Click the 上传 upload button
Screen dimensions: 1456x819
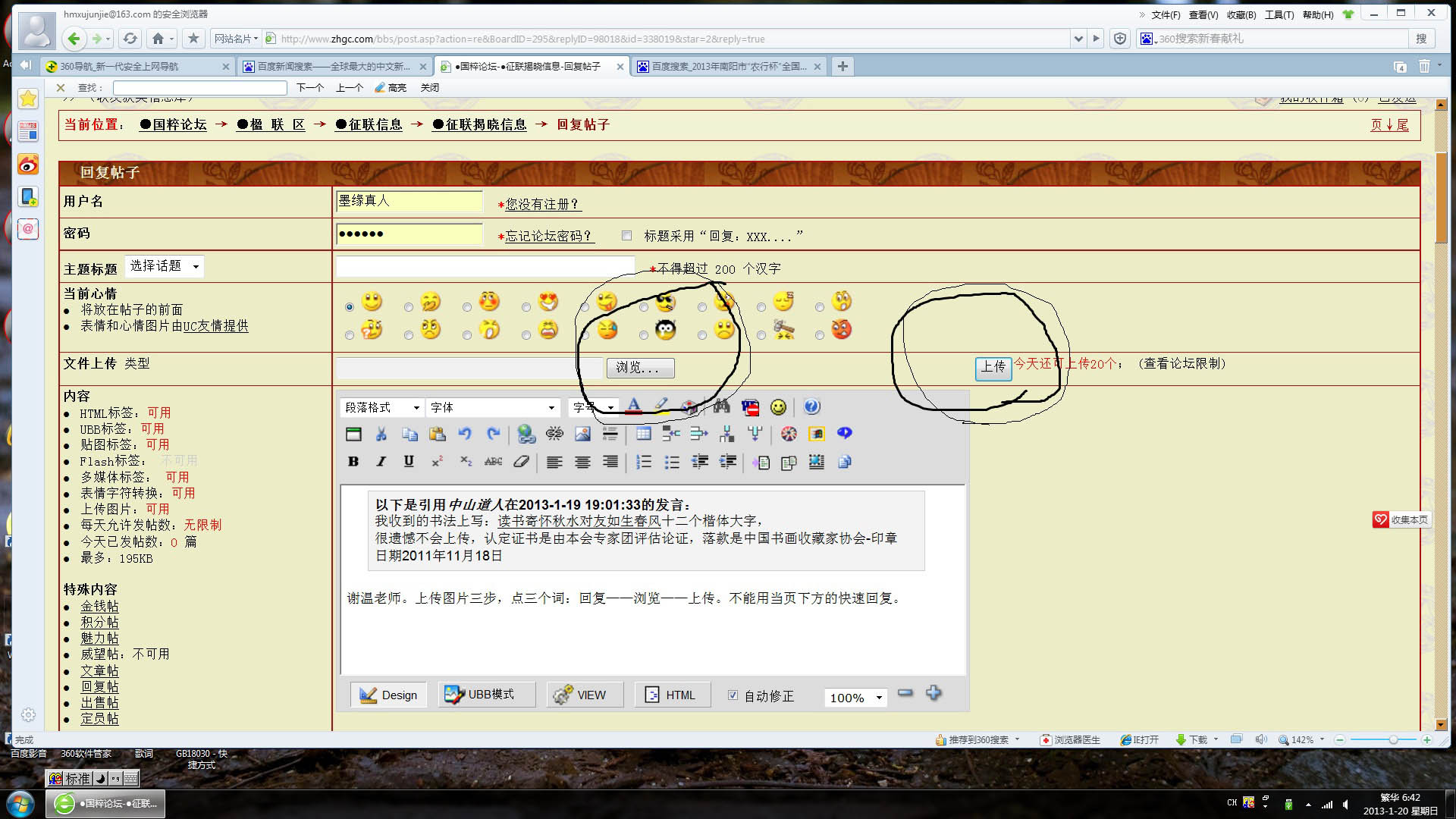point(993,367)
